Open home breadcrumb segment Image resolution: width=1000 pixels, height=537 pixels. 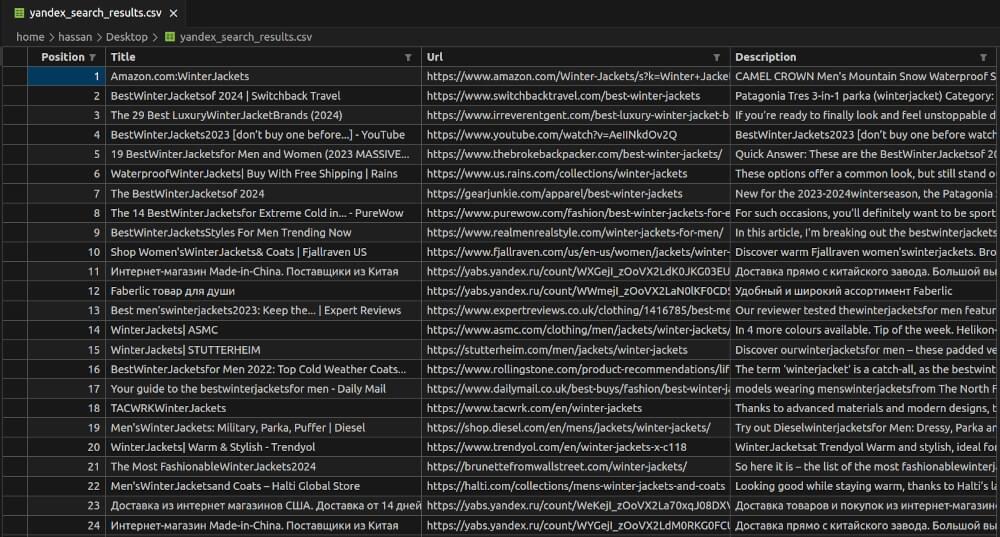coord(30,37)
